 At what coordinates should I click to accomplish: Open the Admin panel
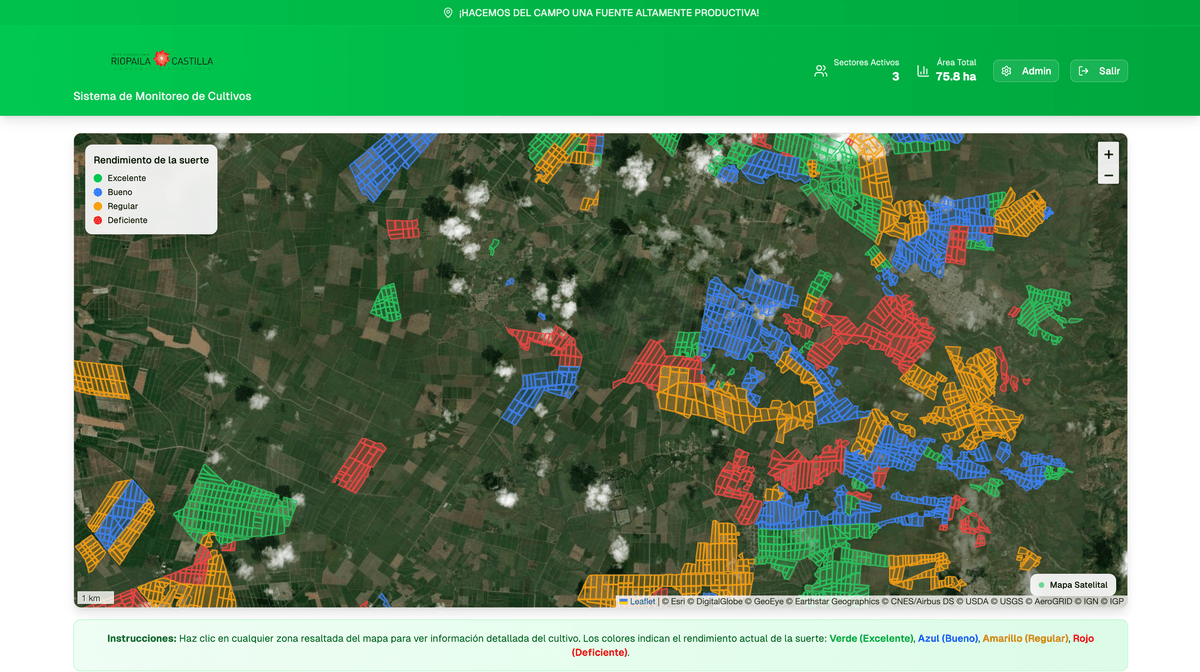pyautogui.click(x=1026, y=70)
